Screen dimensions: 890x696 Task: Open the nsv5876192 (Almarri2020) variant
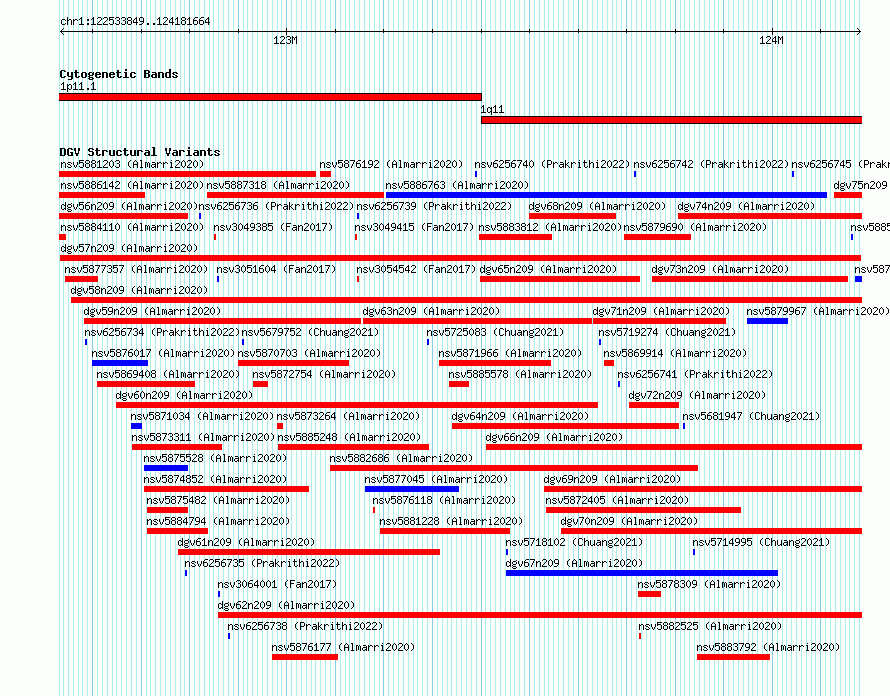click(391, 164)
